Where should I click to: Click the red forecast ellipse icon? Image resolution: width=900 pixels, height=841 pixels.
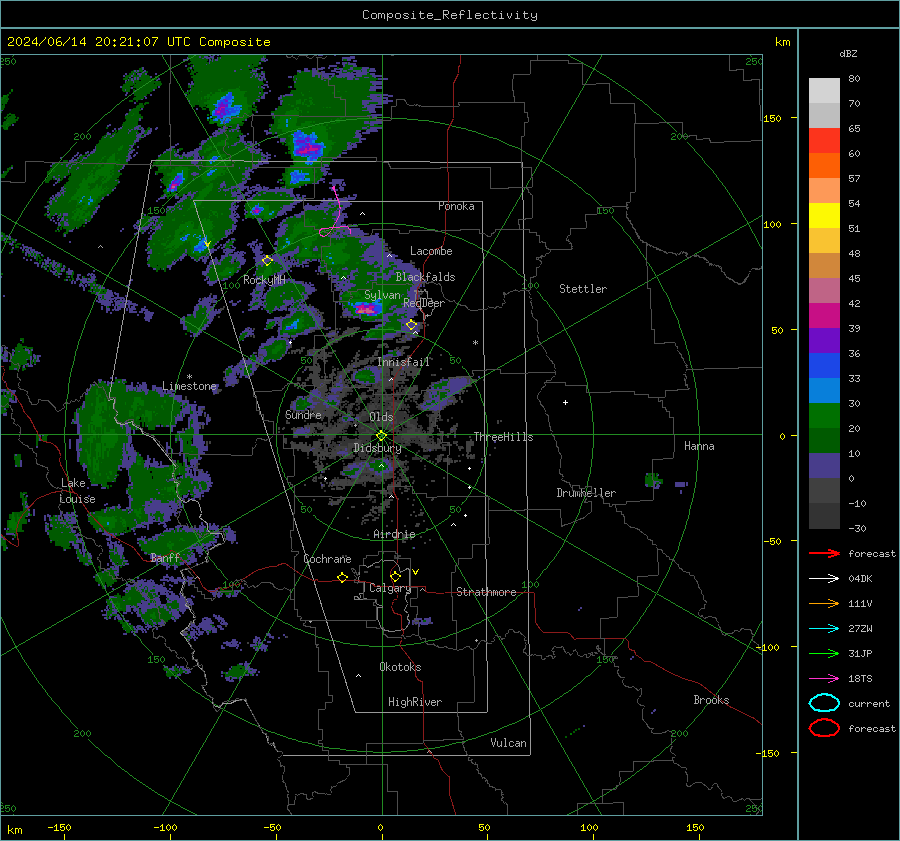824,728
